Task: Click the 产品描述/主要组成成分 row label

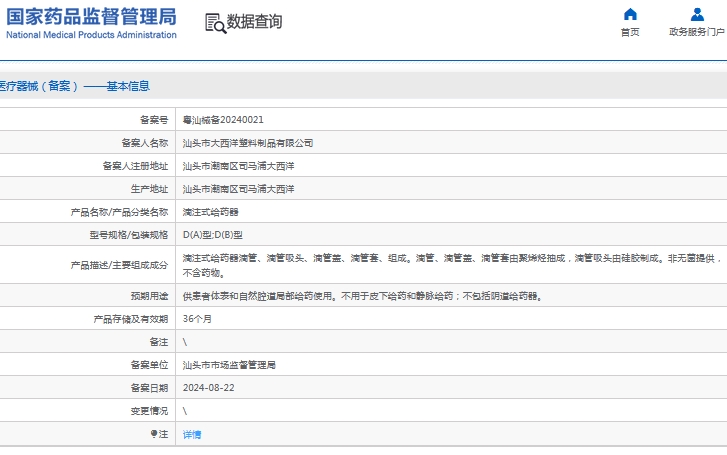Action: pos(119,265)
